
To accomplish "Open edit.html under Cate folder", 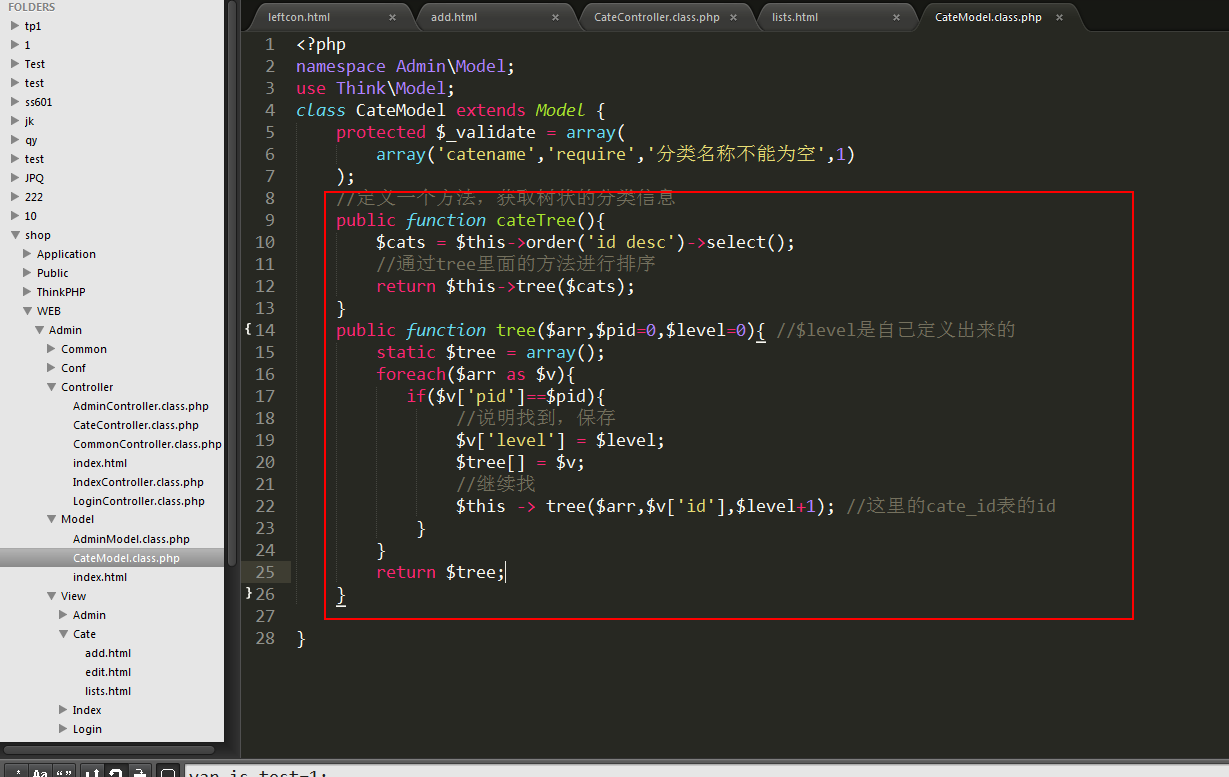I will pos(108,672).
